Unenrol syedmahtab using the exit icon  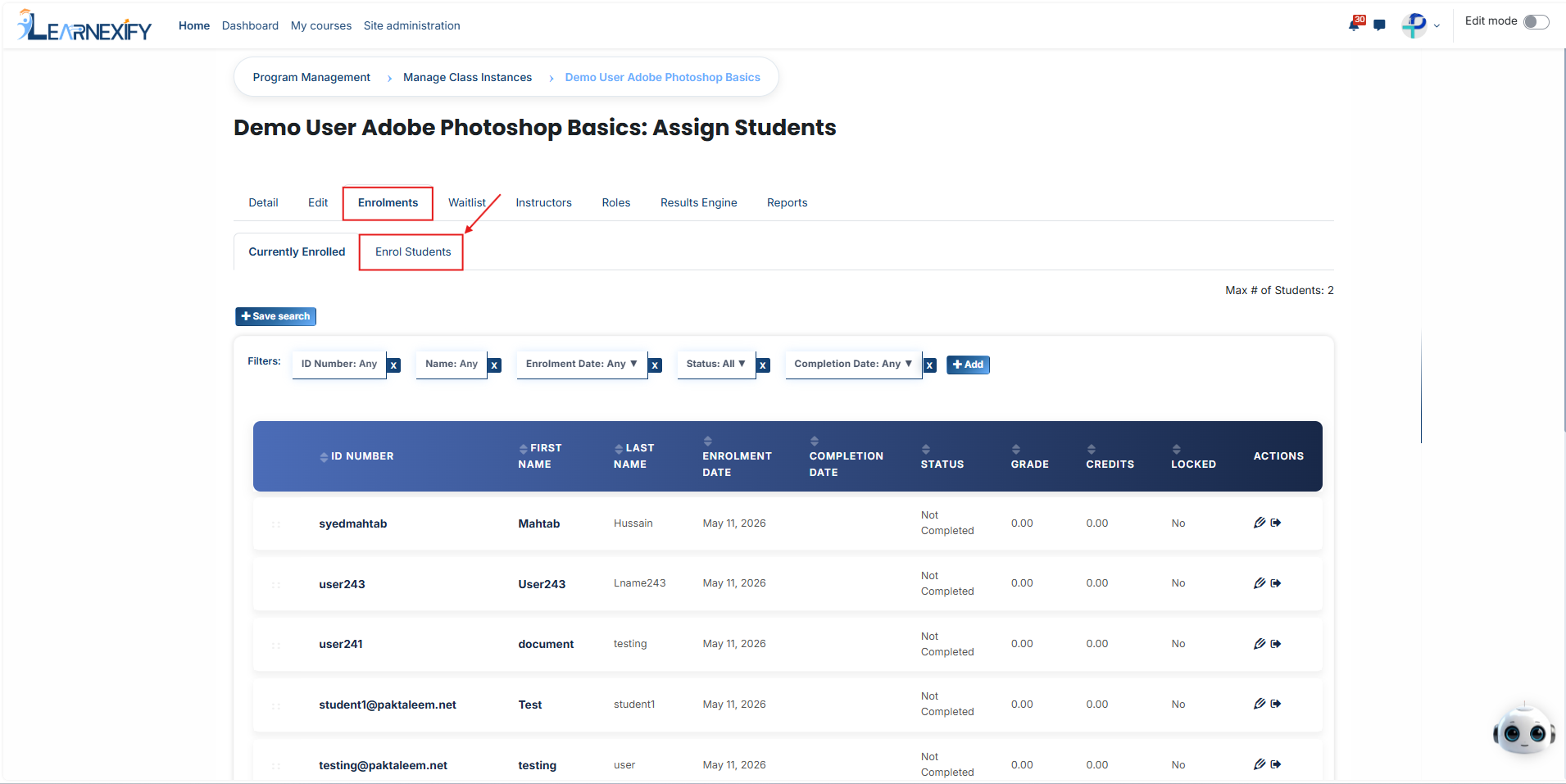(x=1276, y=523)
